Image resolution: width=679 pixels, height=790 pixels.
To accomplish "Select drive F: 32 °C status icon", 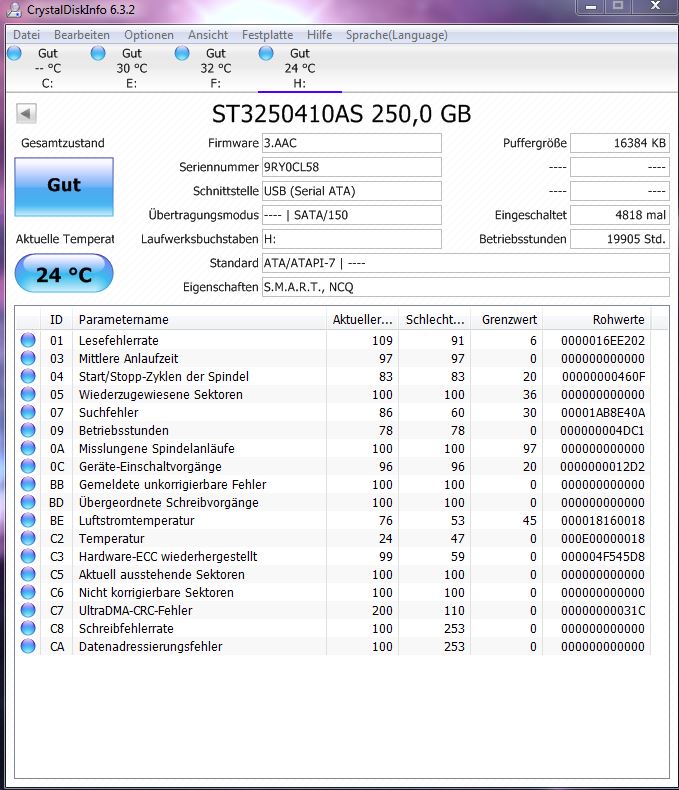I will (x=182, y=53).
